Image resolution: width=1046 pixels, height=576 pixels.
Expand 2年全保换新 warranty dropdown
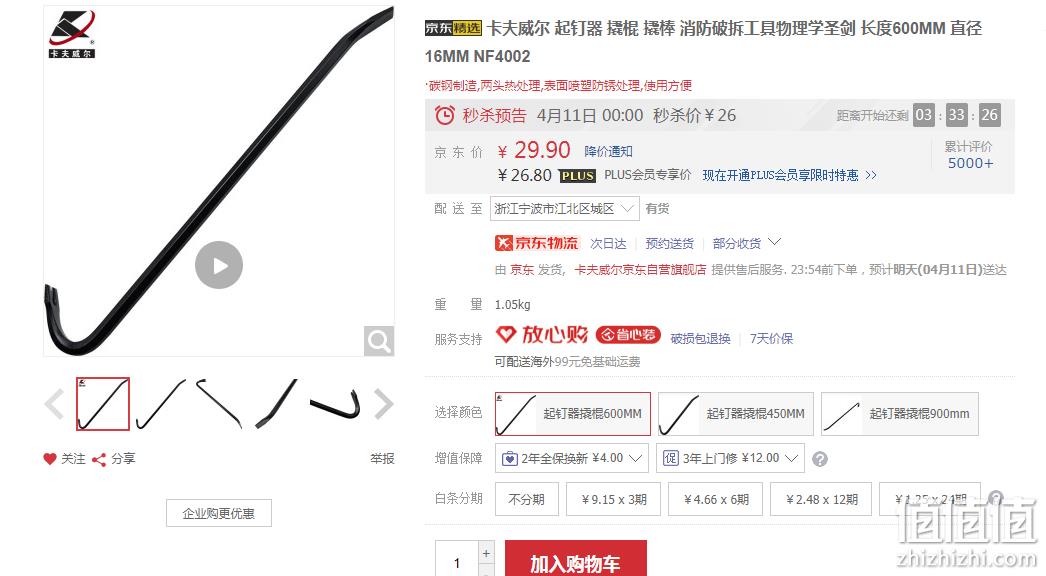[x=572, y=459]
